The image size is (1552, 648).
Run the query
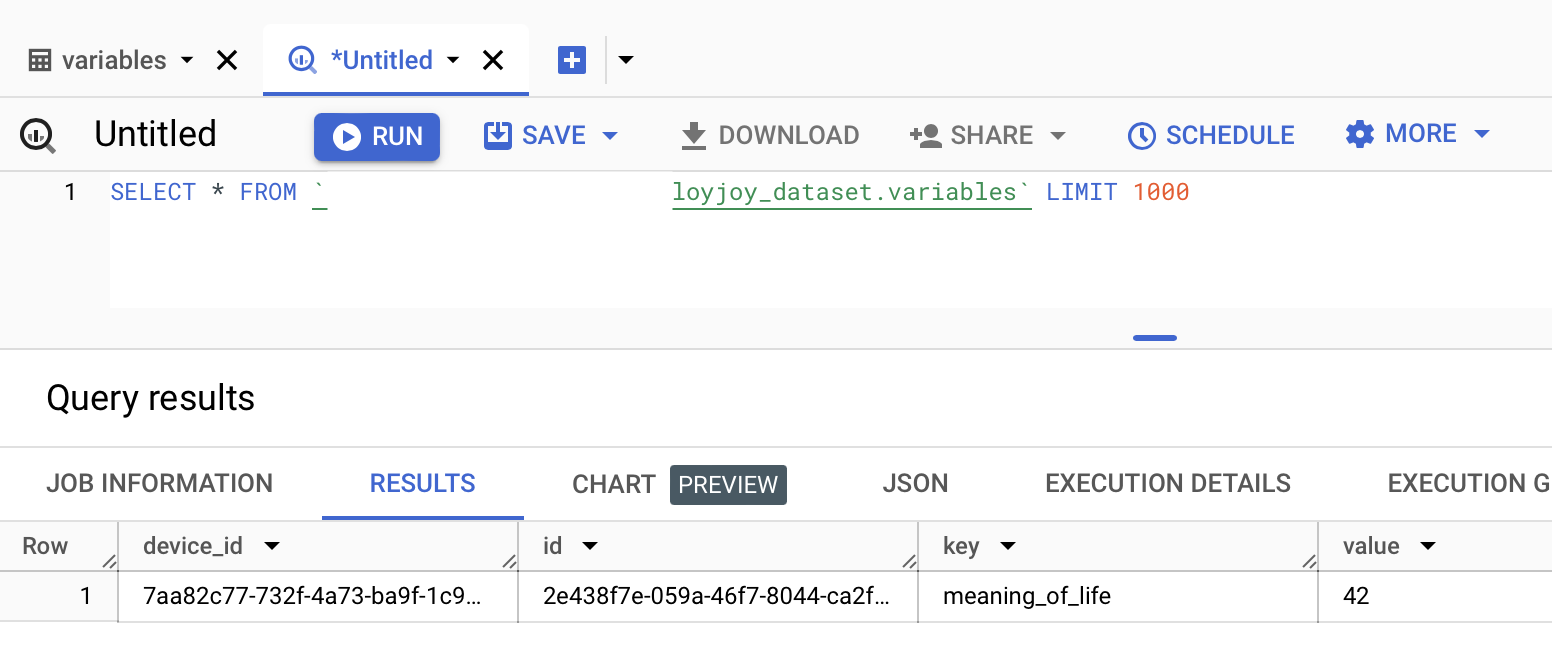(x=377, y=136)
